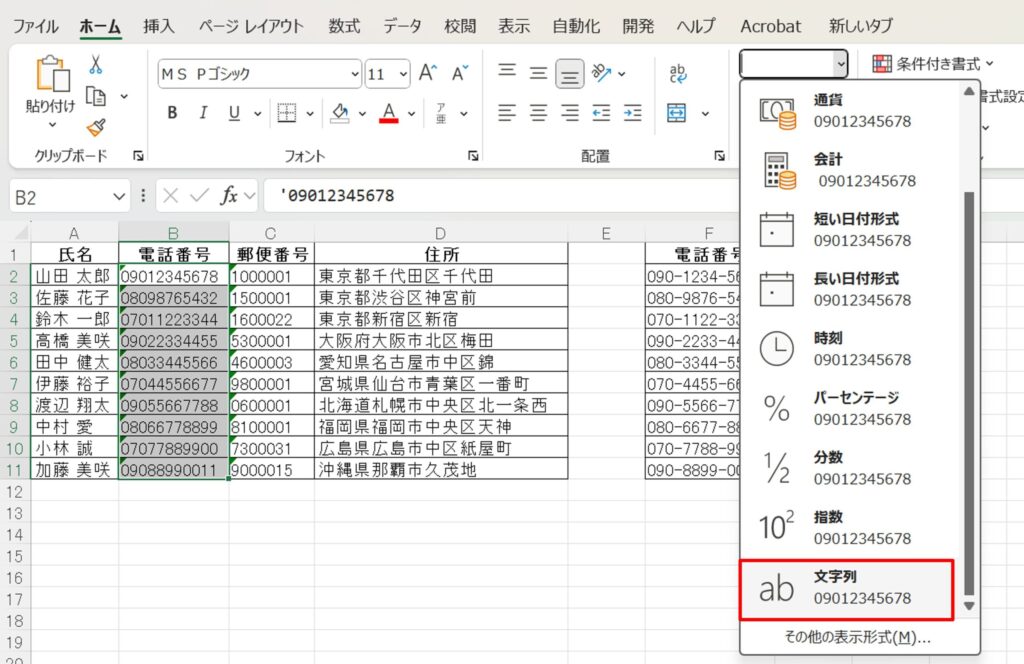Toggle italic formatting
Screen dimensions: 1024x664
coord(203,113)
